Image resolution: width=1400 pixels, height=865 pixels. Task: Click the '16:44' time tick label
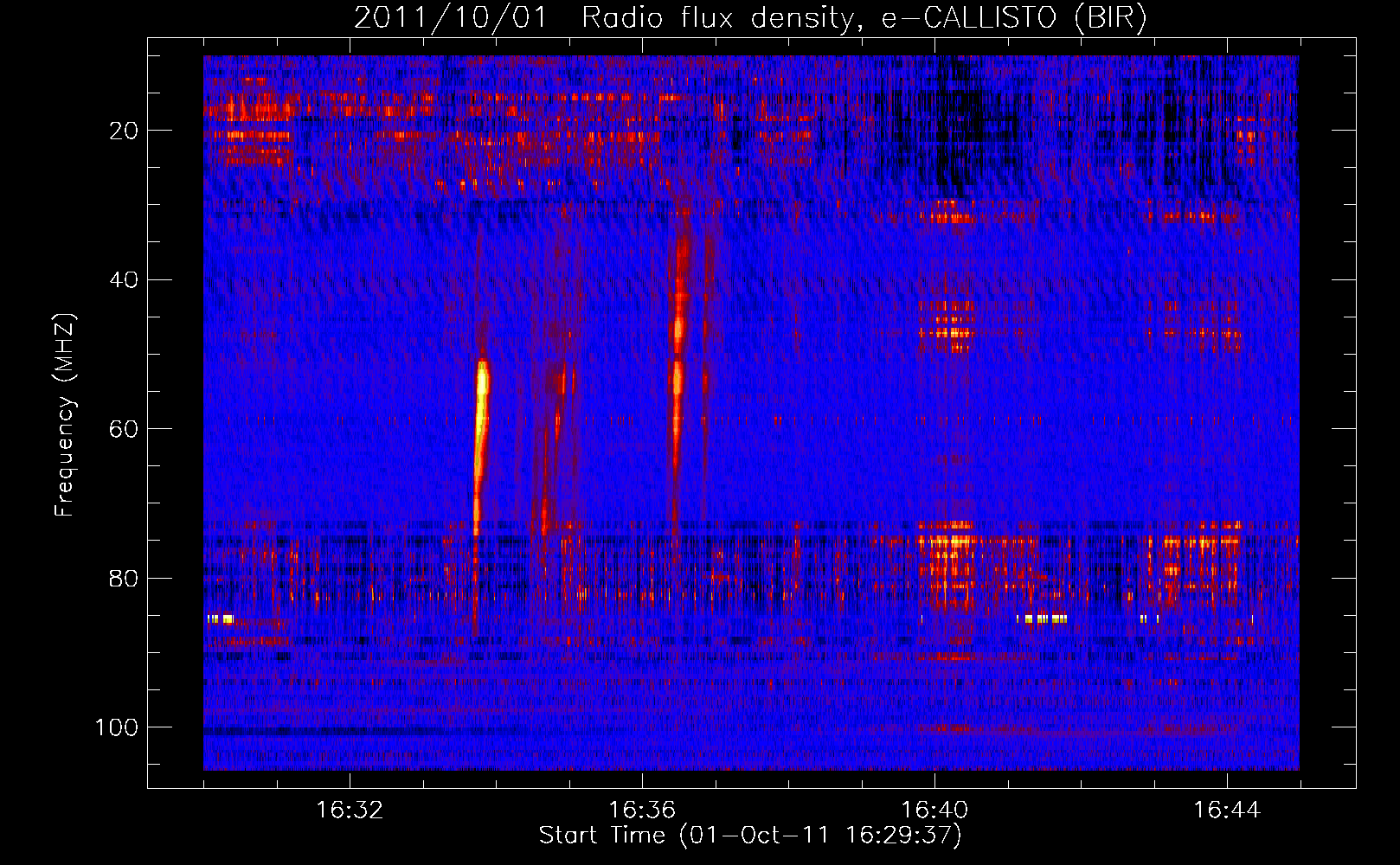point(1227,811)
